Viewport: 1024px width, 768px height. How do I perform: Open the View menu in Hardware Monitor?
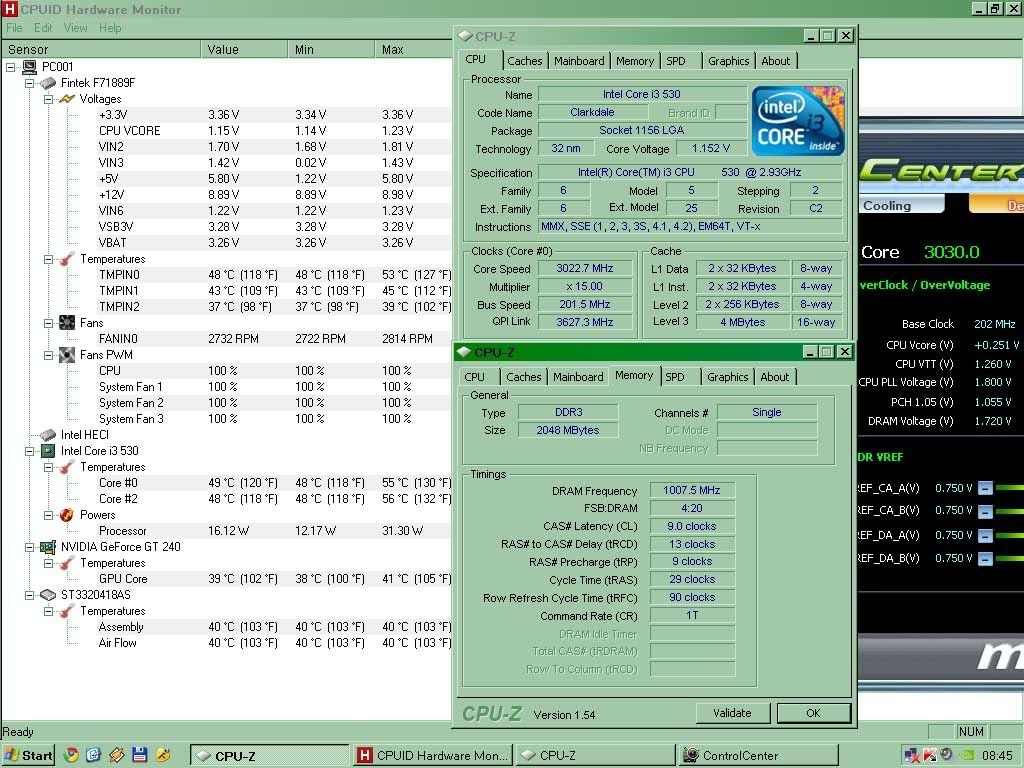pyautogui.click(x=75, y=27)
